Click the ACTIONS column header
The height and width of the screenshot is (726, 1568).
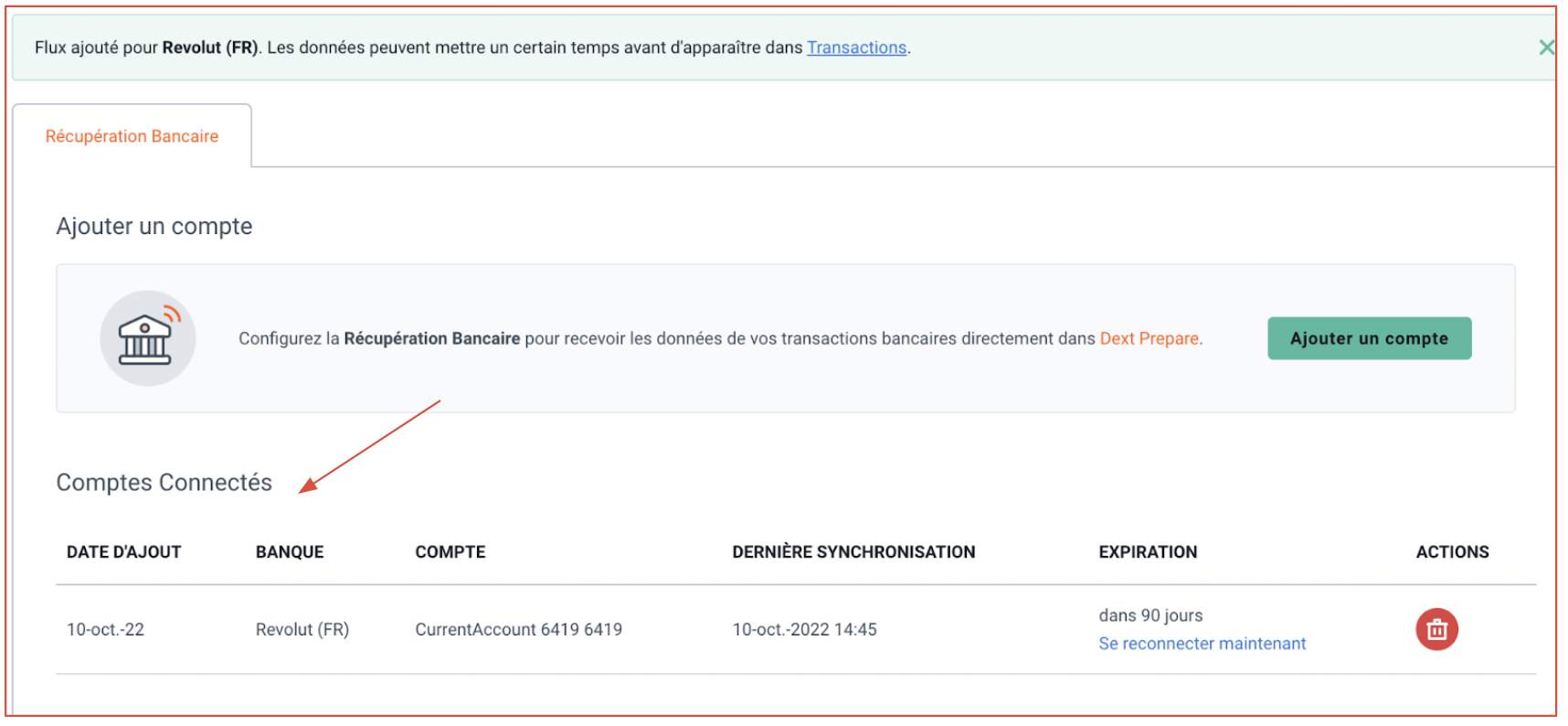pos(1452,552)
